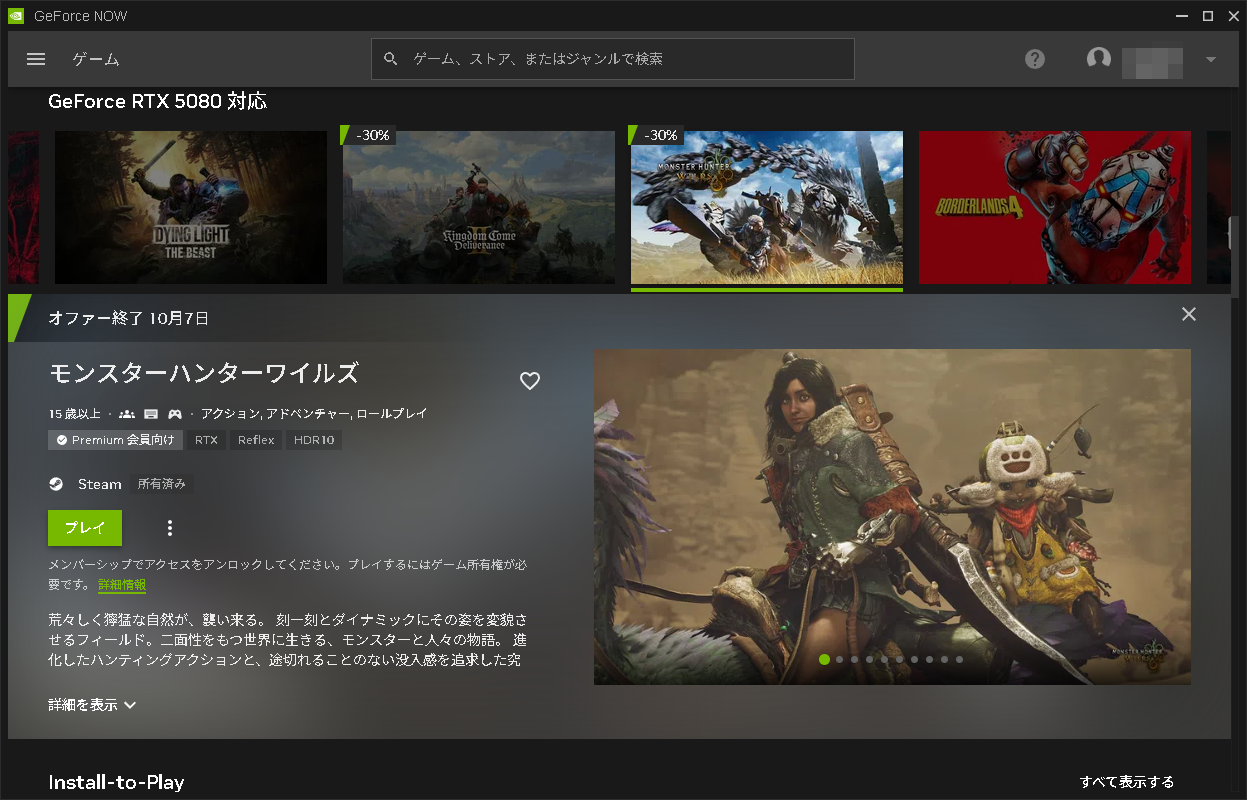Jump to the second carousel dot
Screen dimensions: 1247x800
[x=839, y=659]
